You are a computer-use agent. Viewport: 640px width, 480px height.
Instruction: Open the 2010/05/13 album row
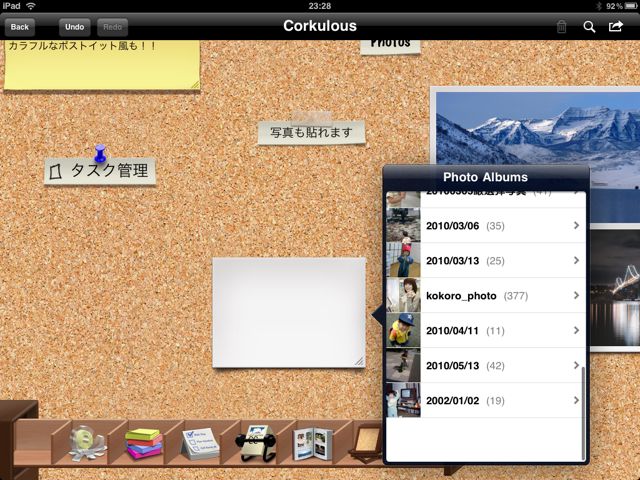(486, 365)
